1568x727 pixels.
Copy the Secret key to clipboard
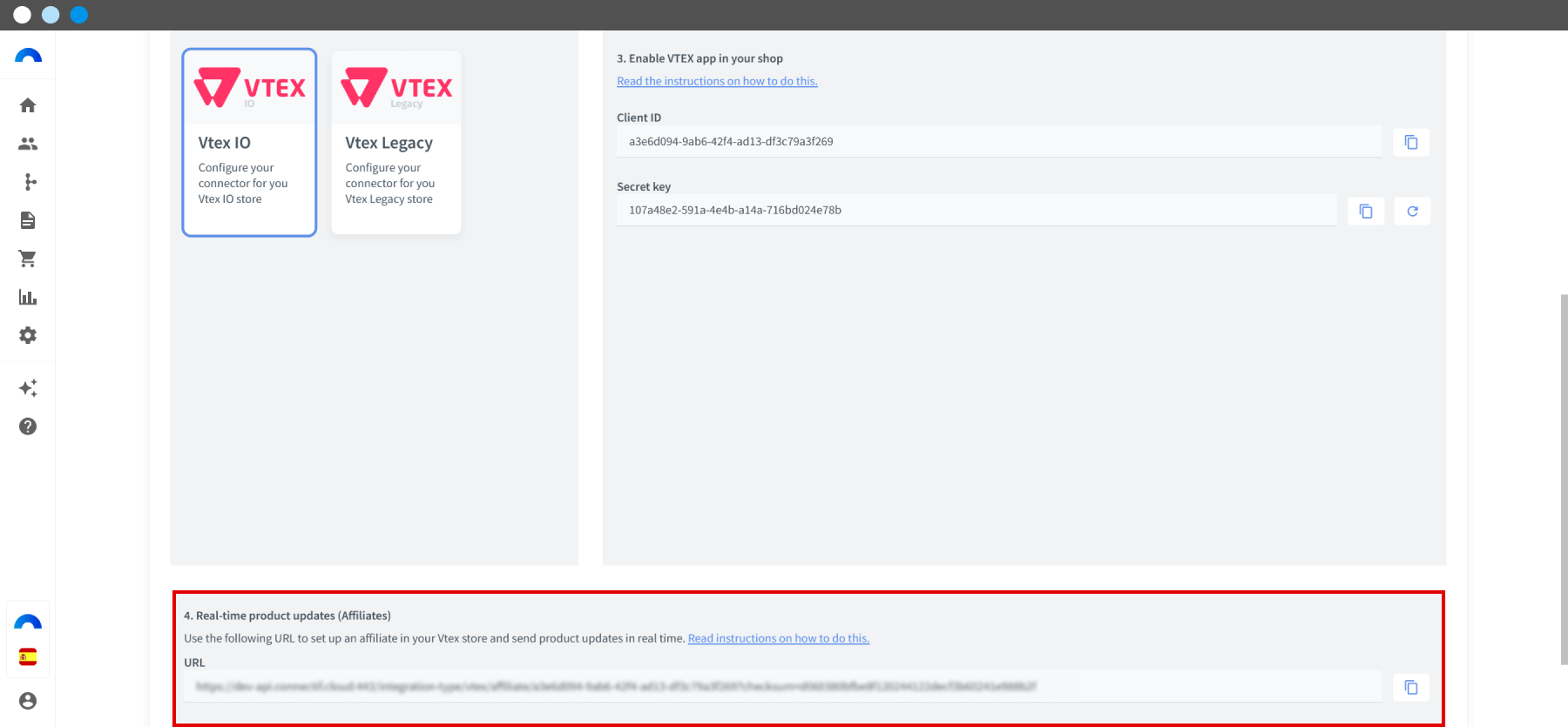tap(1366, 211)
